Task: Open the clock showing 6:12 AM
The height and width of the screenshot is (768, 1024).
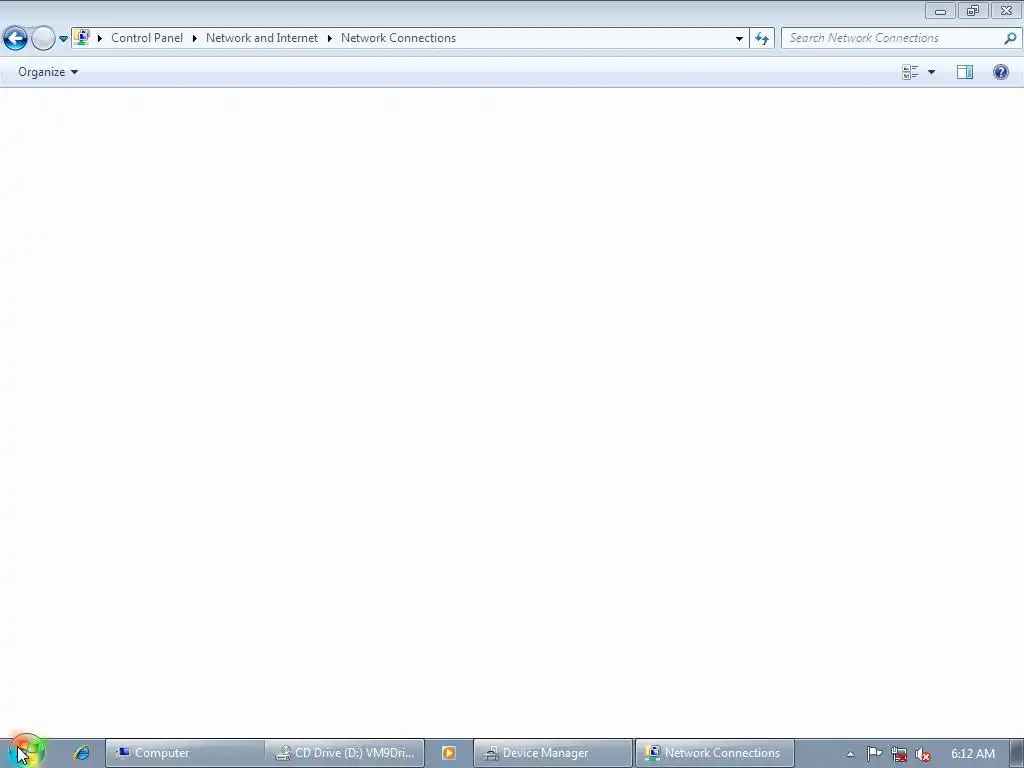Action: pos(973,754)
